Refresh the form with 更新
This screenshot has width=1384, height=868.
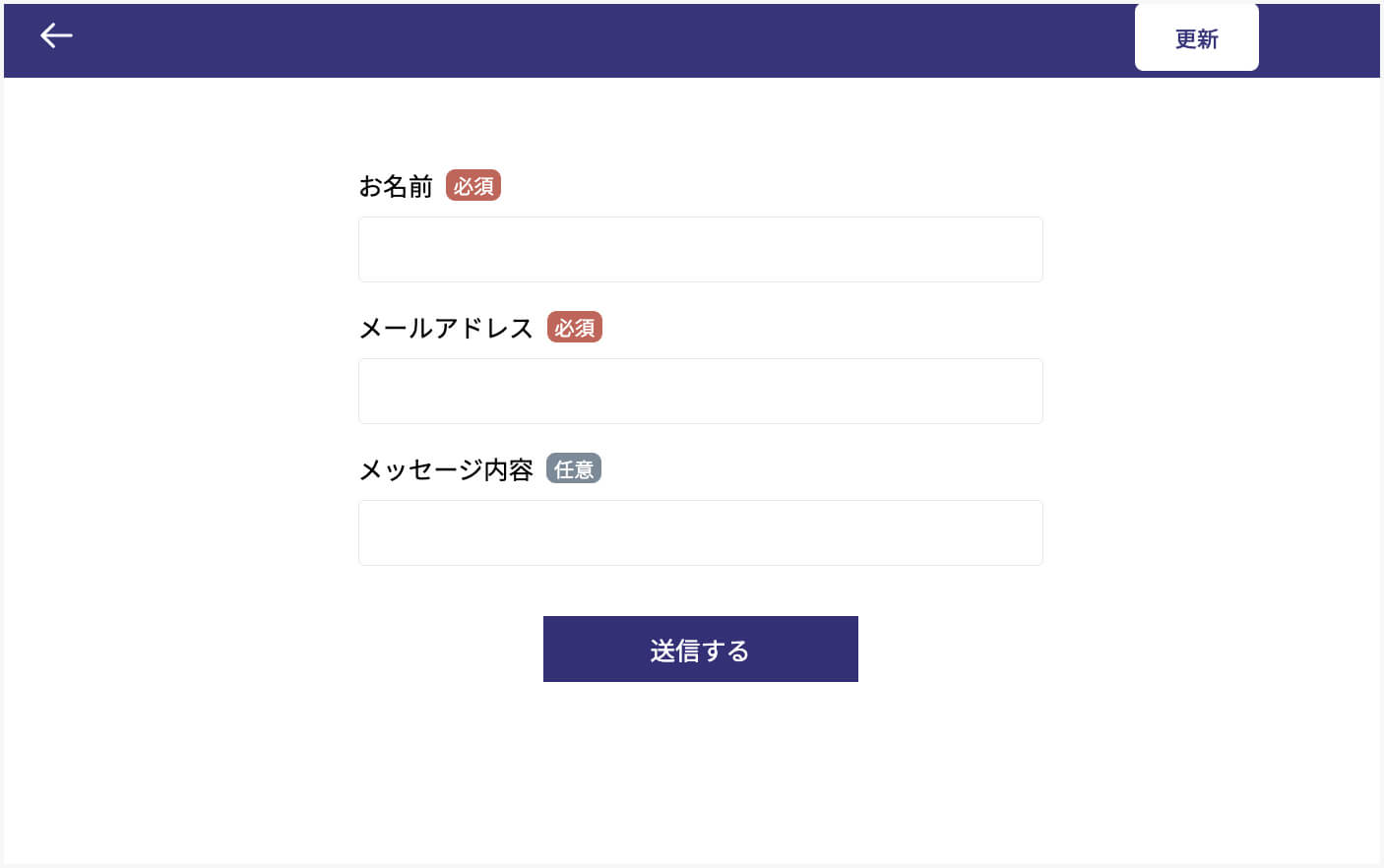(1196, 38)
